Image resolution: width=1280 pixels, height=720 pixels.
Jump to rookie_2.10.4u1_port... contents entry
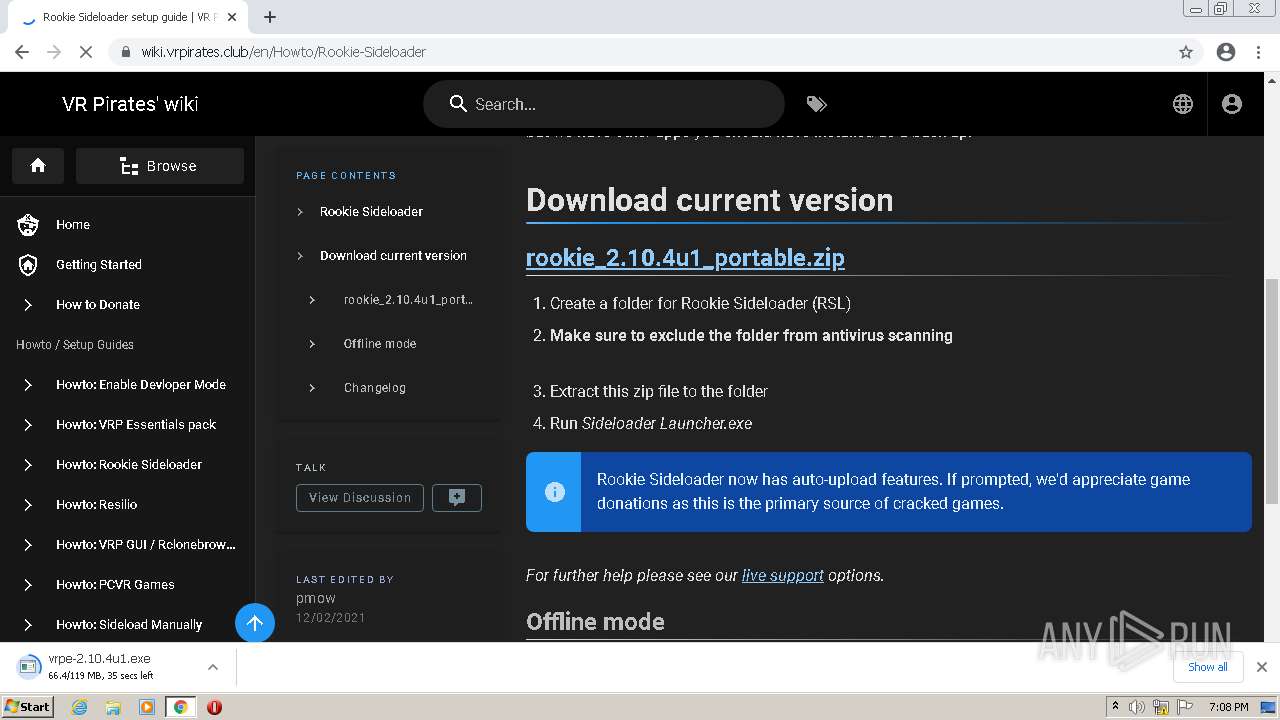[408, 300]
